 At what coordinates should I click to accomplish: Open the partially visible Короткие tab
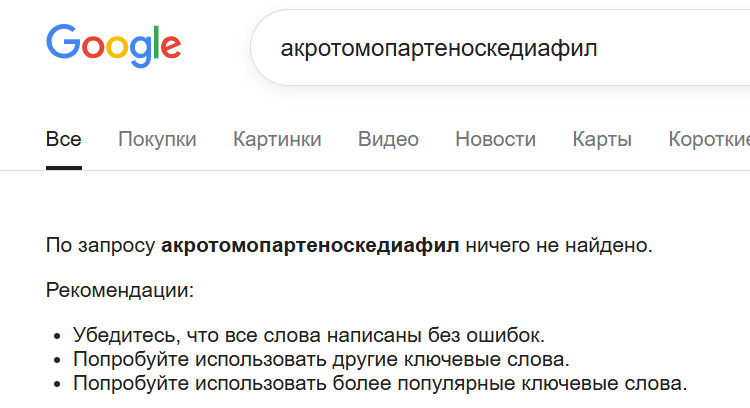point(709,139)
